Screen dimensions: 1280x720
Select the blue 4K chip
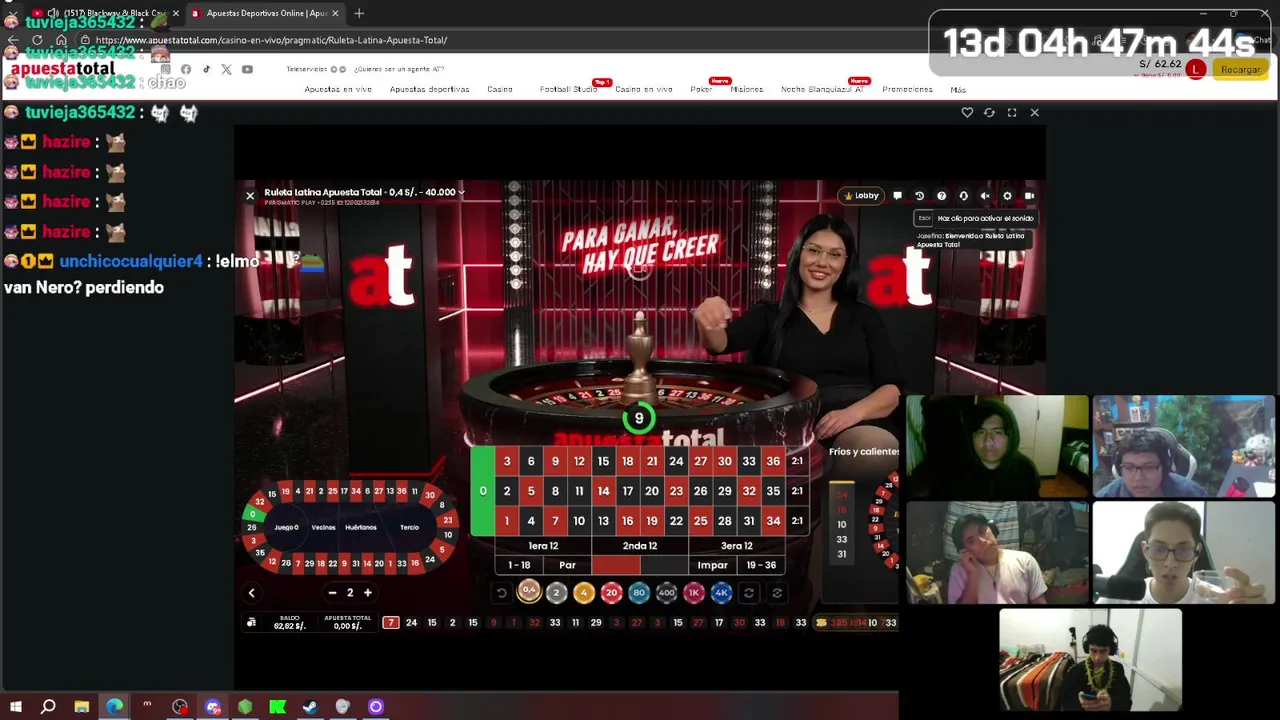(721, 593)
